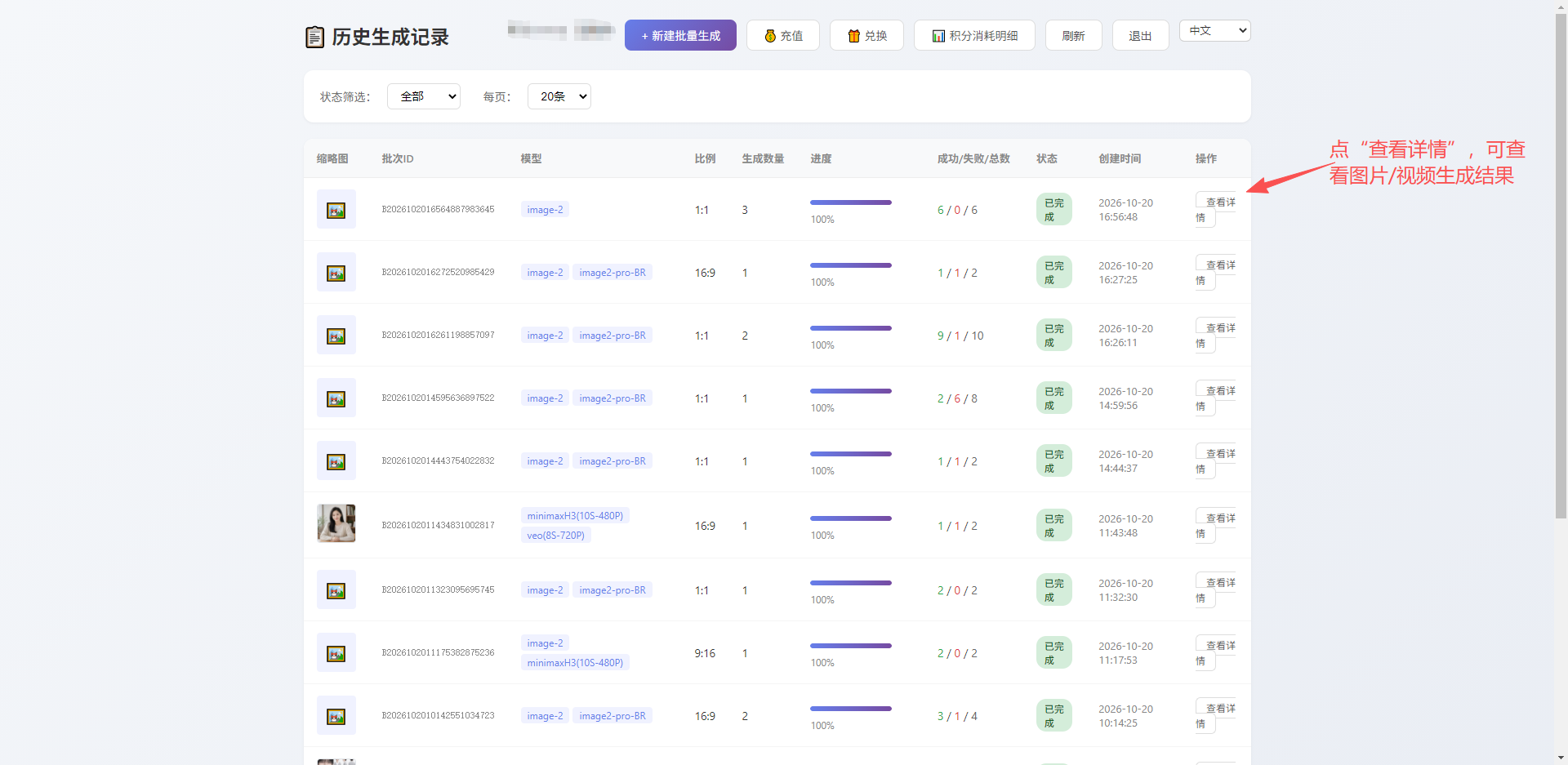This screenshot has width=1568, height=765.
Task: View details of batch created 14:59:56
Action: [1215, 398]
